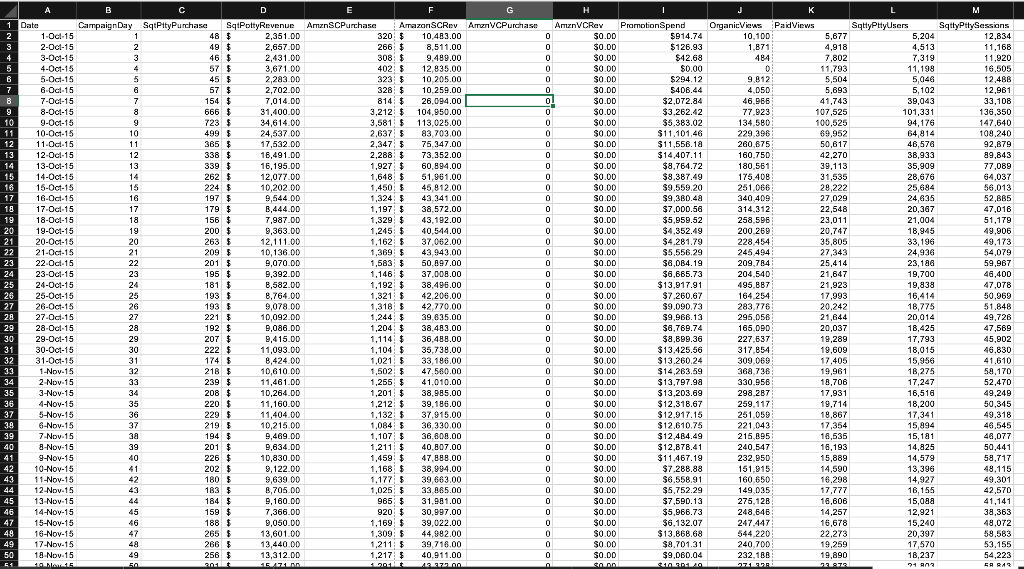
Task: Click the 'AmznSCPurchase' header cell
Action: click(x=349, y=25)
